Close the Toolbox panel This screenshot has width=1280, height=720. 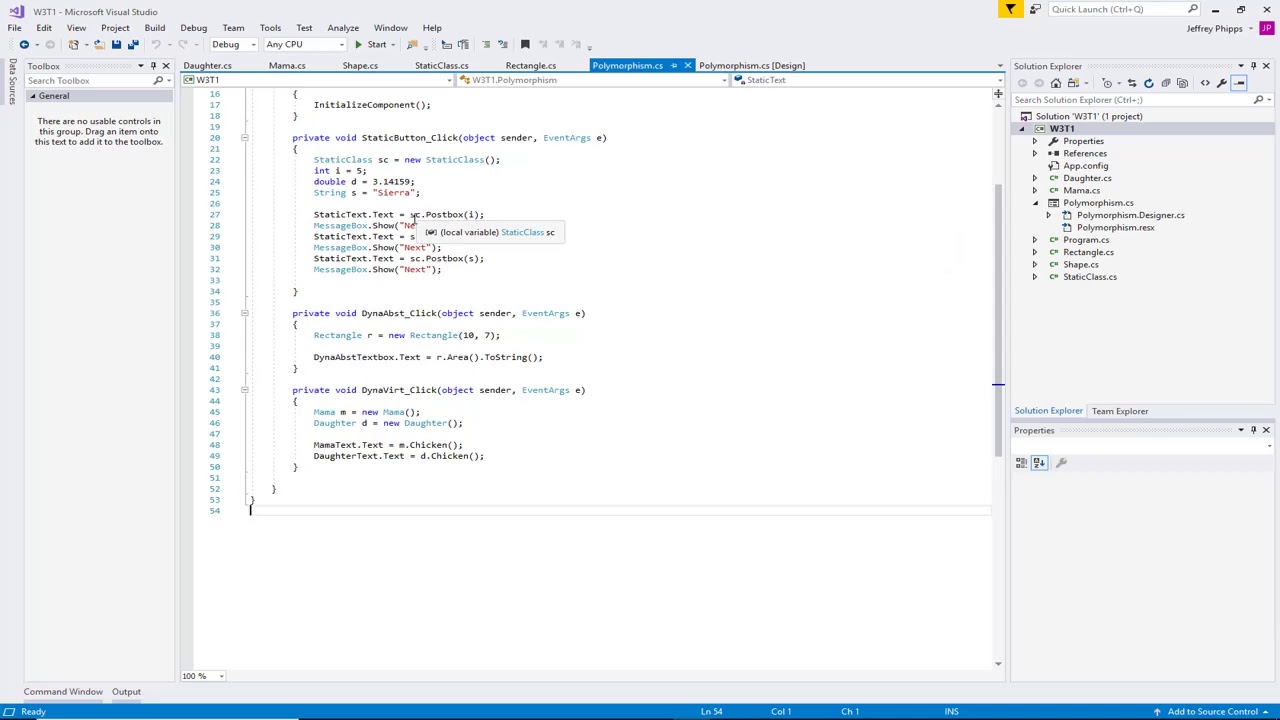point(166,66)
